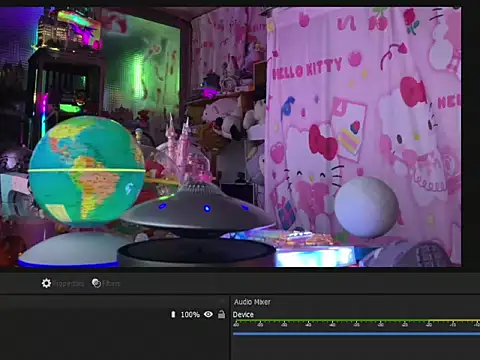Click the 100% battery level text

[x=190, y=314]
